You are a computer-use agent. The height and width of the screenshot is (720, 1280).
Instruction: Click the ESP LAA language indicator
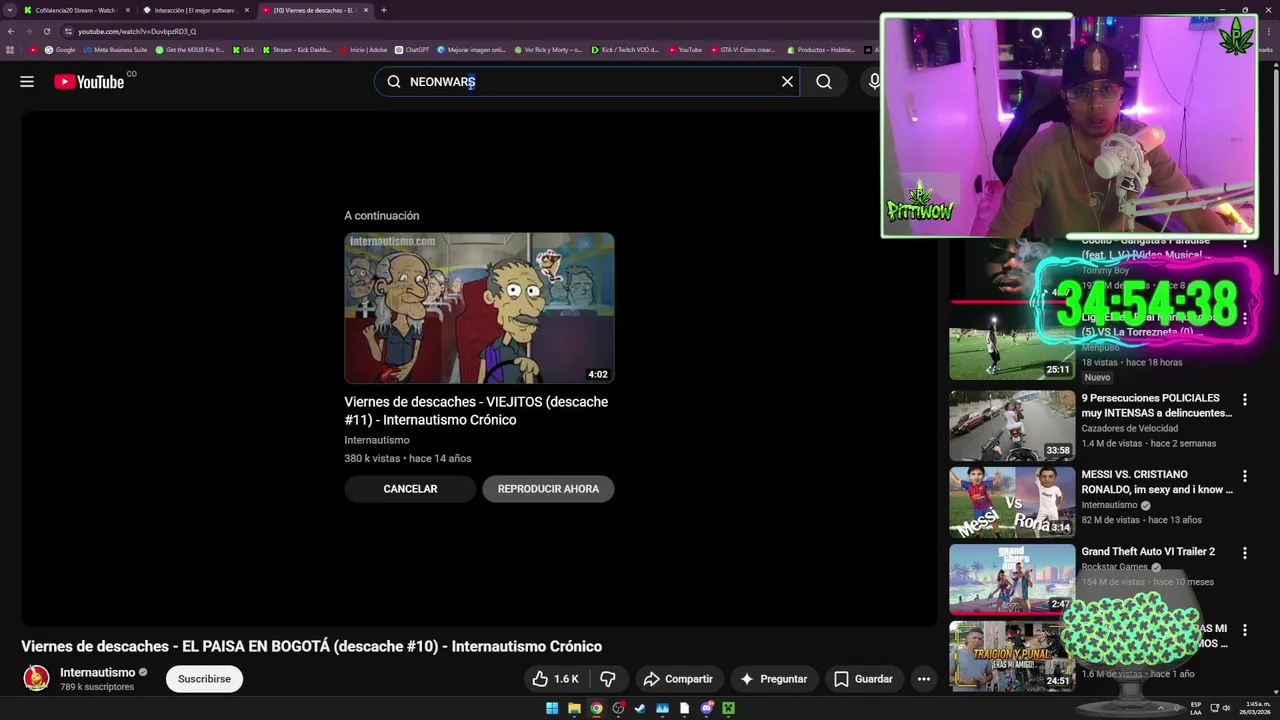click(1196, 708)
